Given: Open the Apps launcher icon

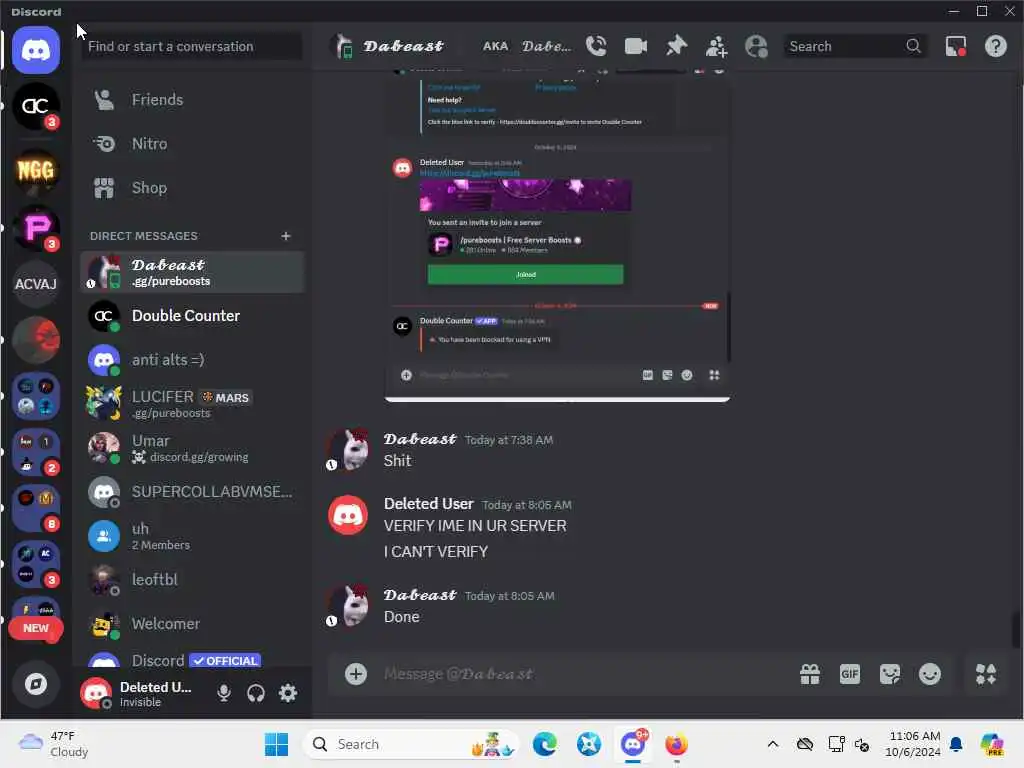Looking at the screenshot, I should (x=985, y=674).
